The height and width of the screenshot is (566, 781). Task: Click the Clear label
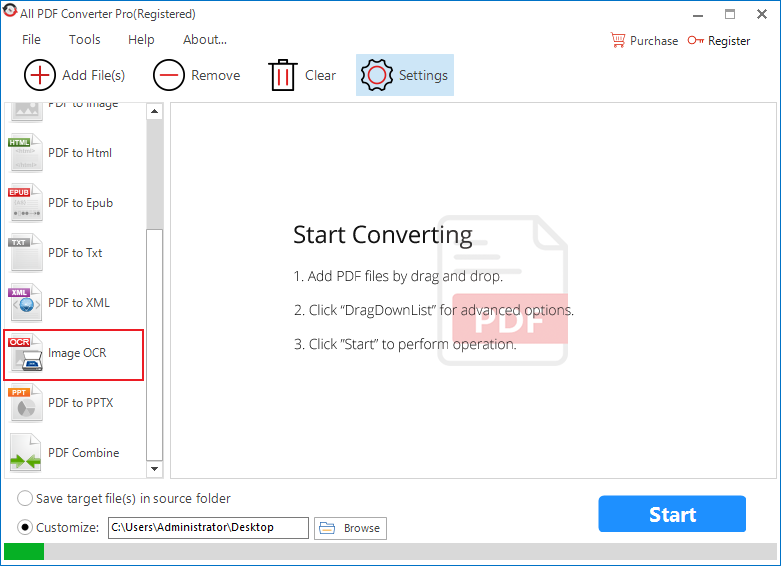pyautogui.click(x=320, y=75)
